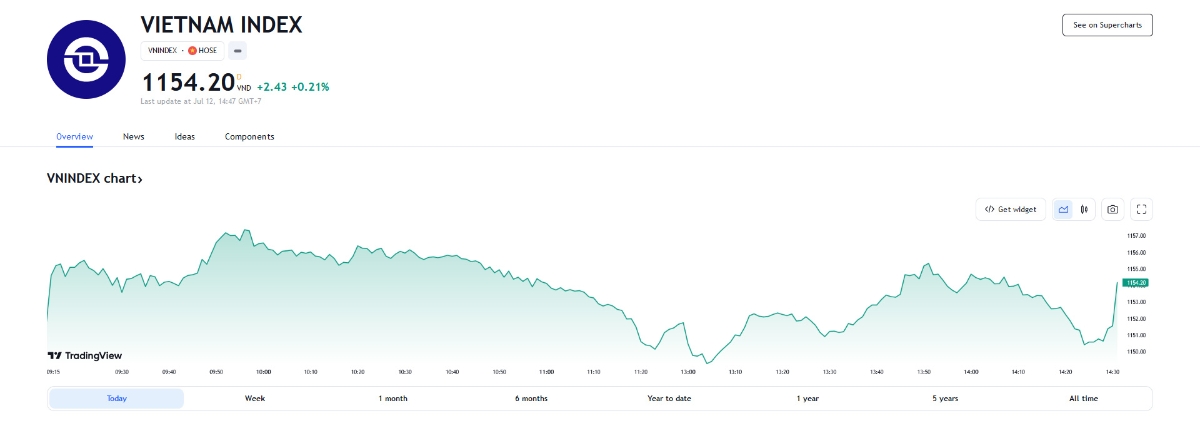The width and height of the screenshot is (1200, 428).
Task: Click the VNINDEX HOSE symbol tag
Action: coord(182,50)
